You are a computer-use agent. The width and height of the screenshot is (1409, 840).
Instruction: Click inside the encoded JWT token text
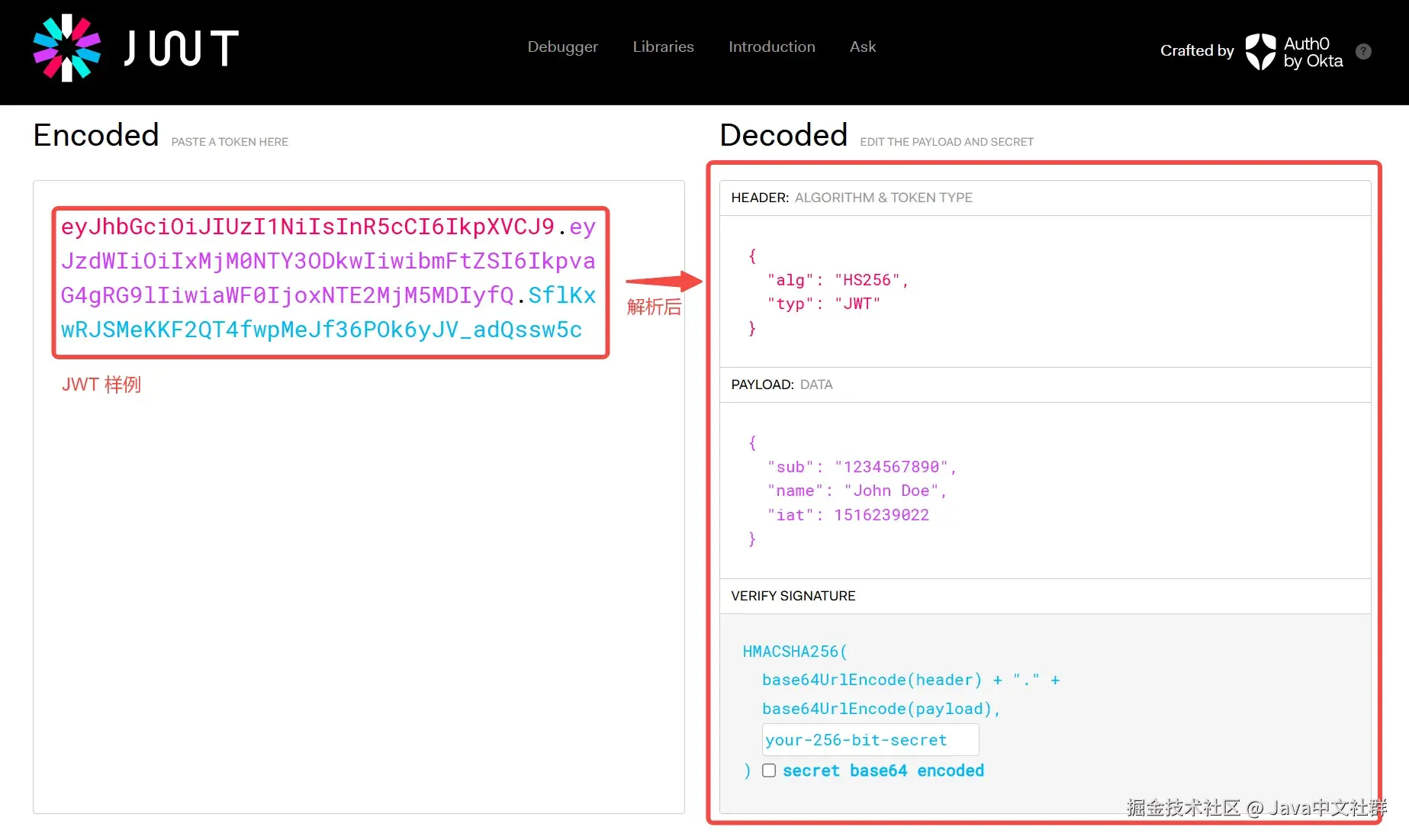(328, 278)
